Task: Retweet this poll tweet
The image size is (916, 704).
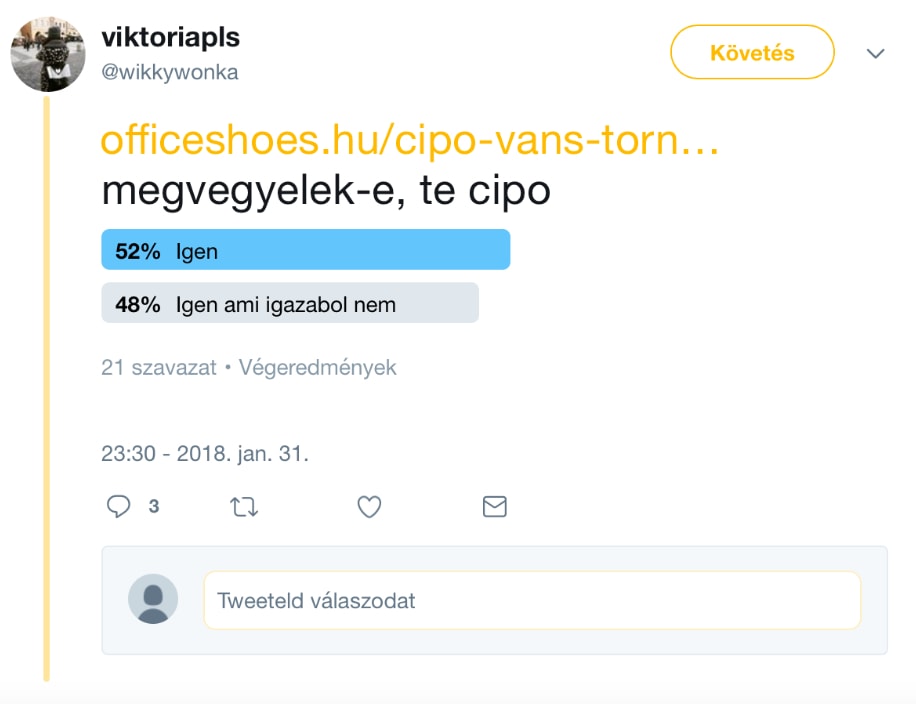Action: click(244, 507)
